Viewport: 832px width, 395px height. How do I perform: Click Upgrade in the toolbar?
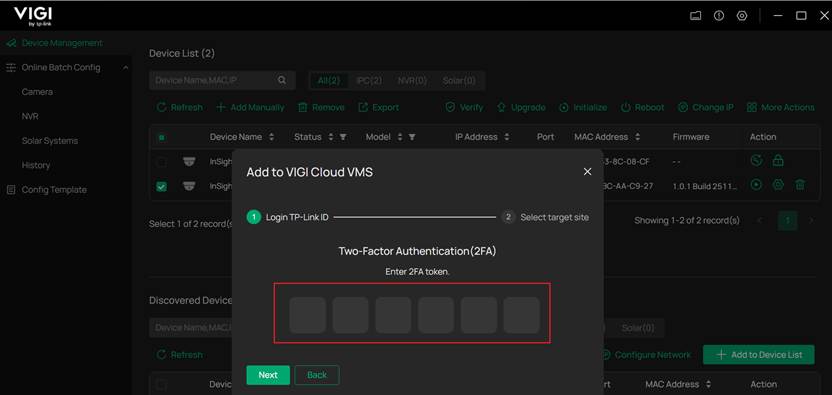click(x=521, y=107)
